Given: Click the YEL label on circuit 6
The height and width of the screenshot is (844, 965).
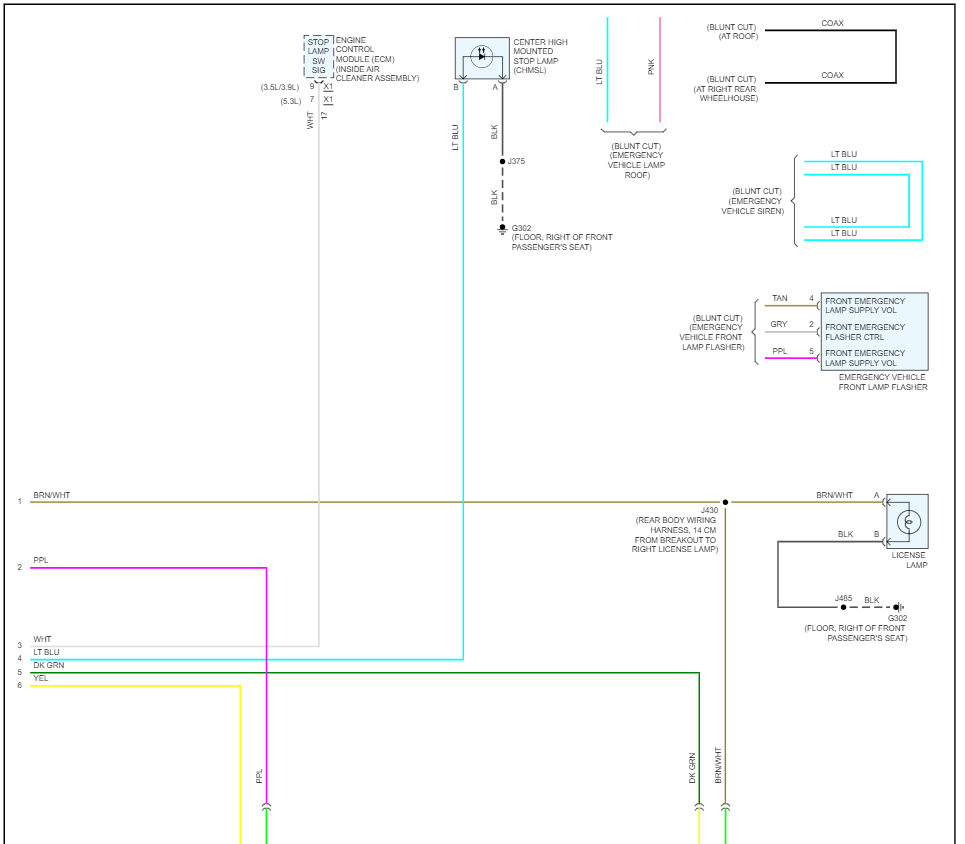Looking at the screenshot, I should pyautogui.click(x=40, y=678).
